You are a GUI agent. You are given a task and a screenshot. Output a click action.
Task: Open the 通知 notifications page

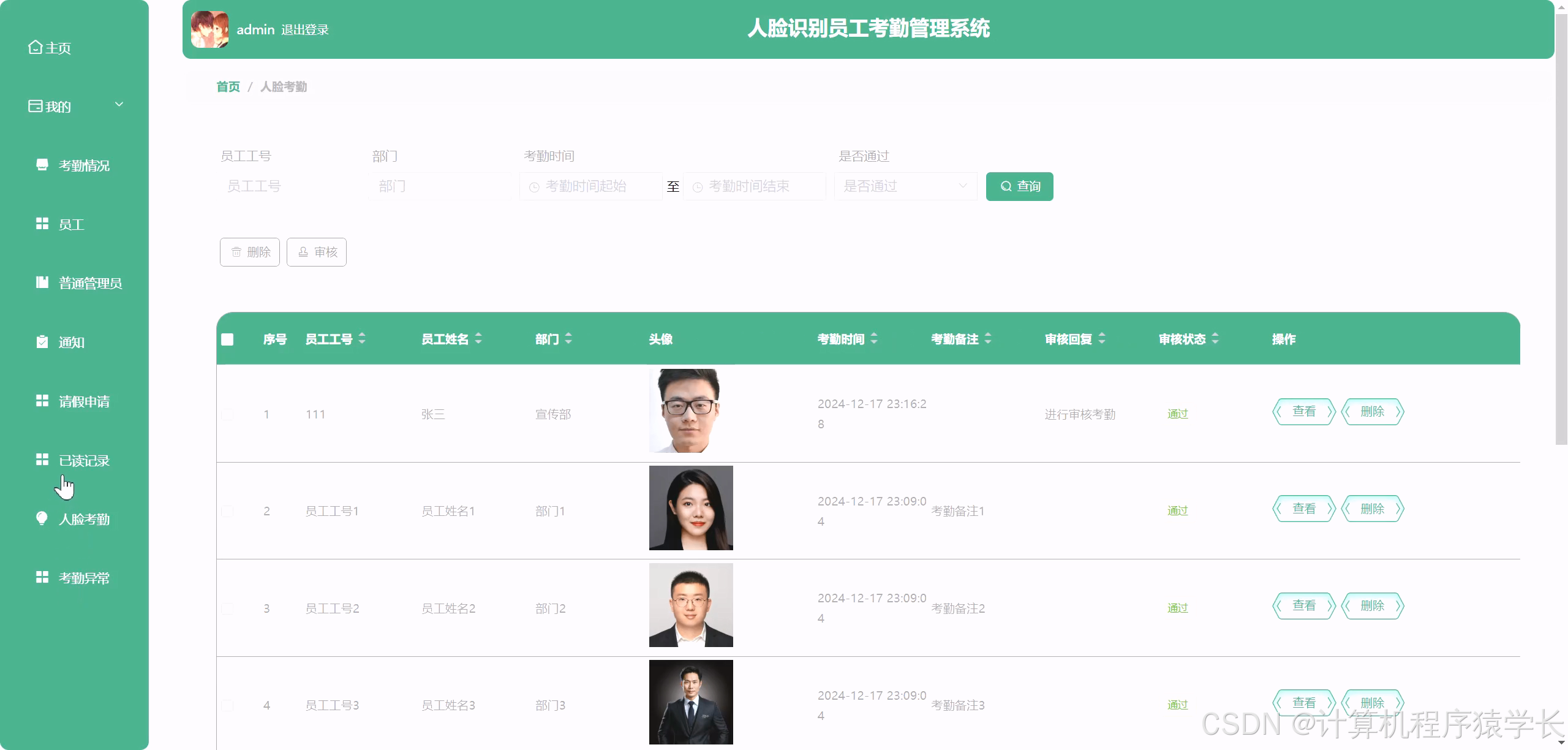[x=72, y=342]
